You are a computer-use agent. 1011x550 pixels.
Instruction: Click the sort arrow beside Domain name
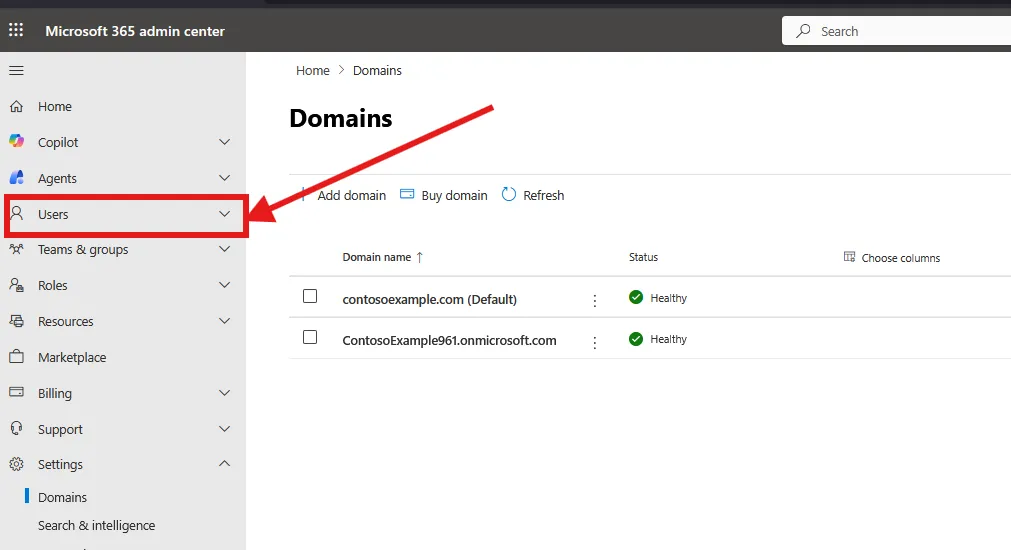(420, 257)
